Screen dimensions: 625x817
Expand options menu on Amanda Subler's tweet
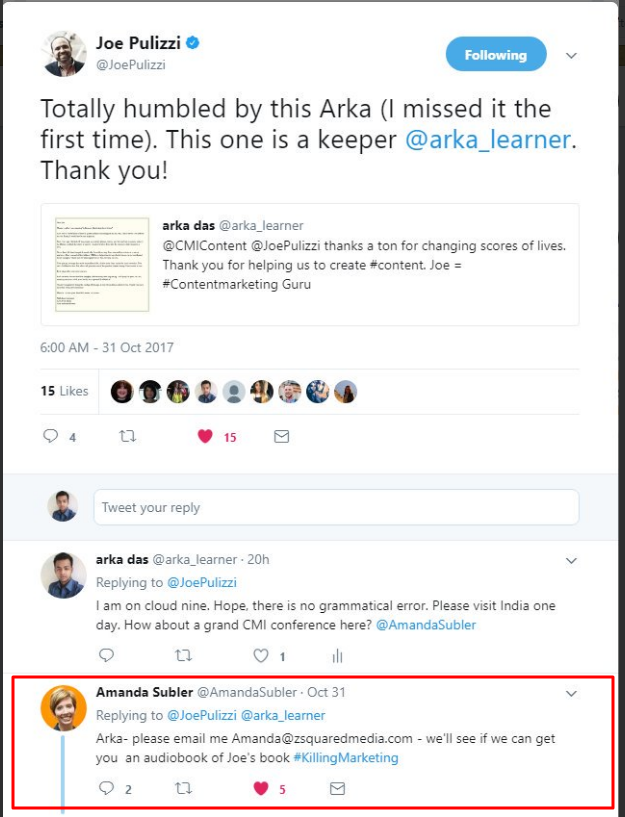pos(571,692)
